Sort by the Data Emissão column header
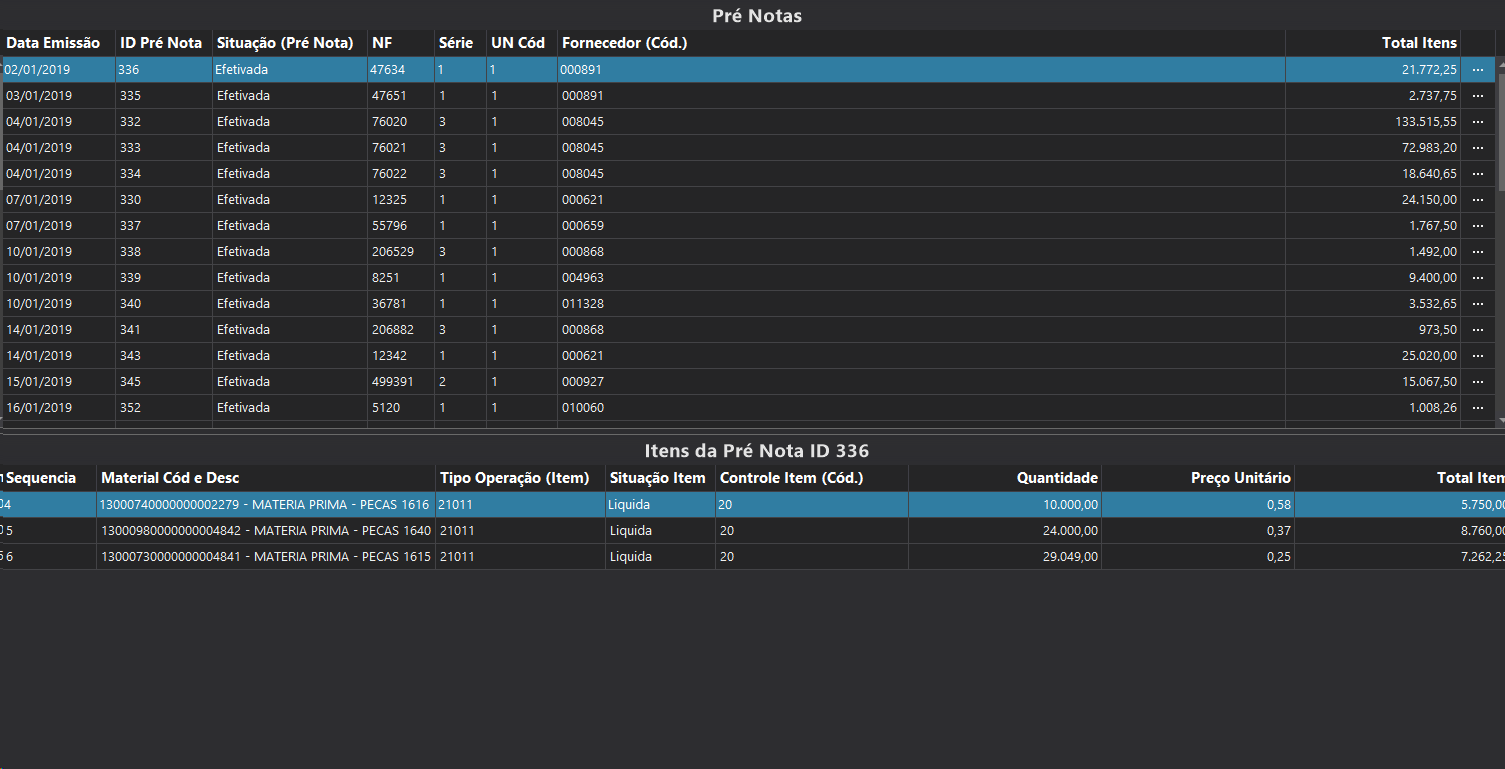1505x769 pixels. coord(59,43)
